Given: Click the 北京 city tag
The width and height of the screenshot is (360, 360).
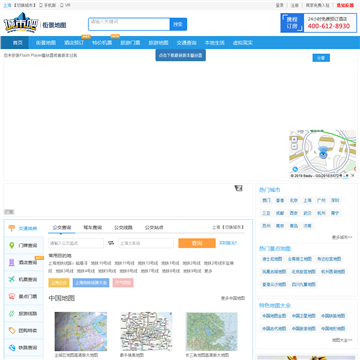Looking at the screenshot, I should point(294,200).
